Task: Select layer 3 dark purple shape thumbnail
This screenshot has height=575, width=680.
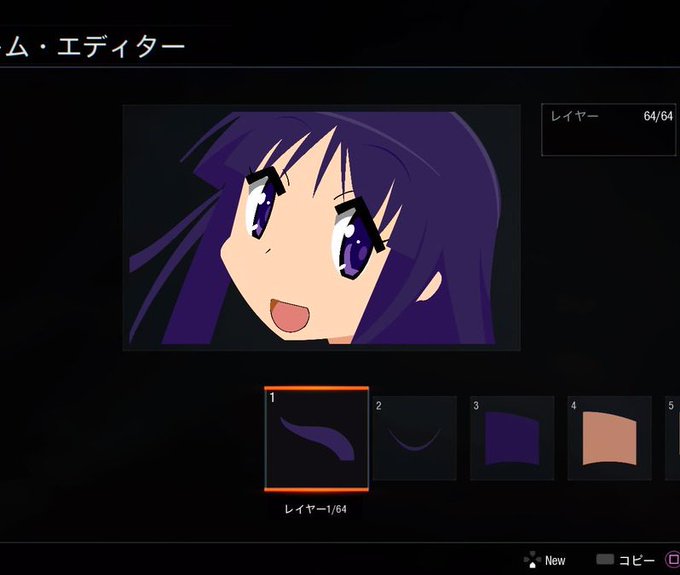Action: [x=512, y=438]
